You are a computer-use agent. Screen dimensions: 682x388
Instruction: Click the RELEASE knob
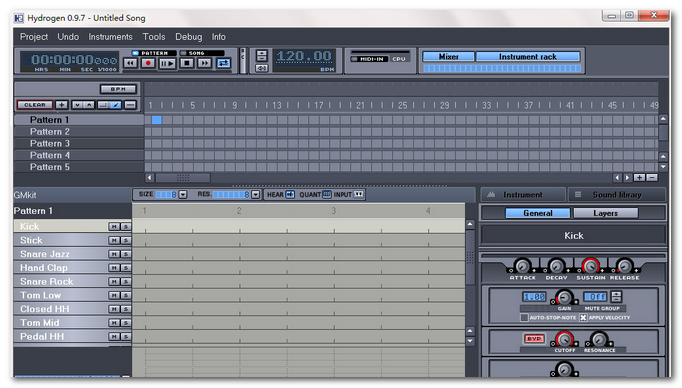point(624,265)
